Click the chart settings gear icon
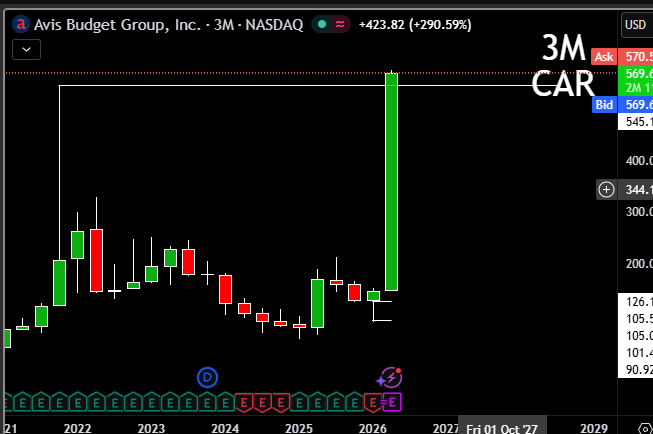This screenshot has width=653, height=434. pos(645,429)
